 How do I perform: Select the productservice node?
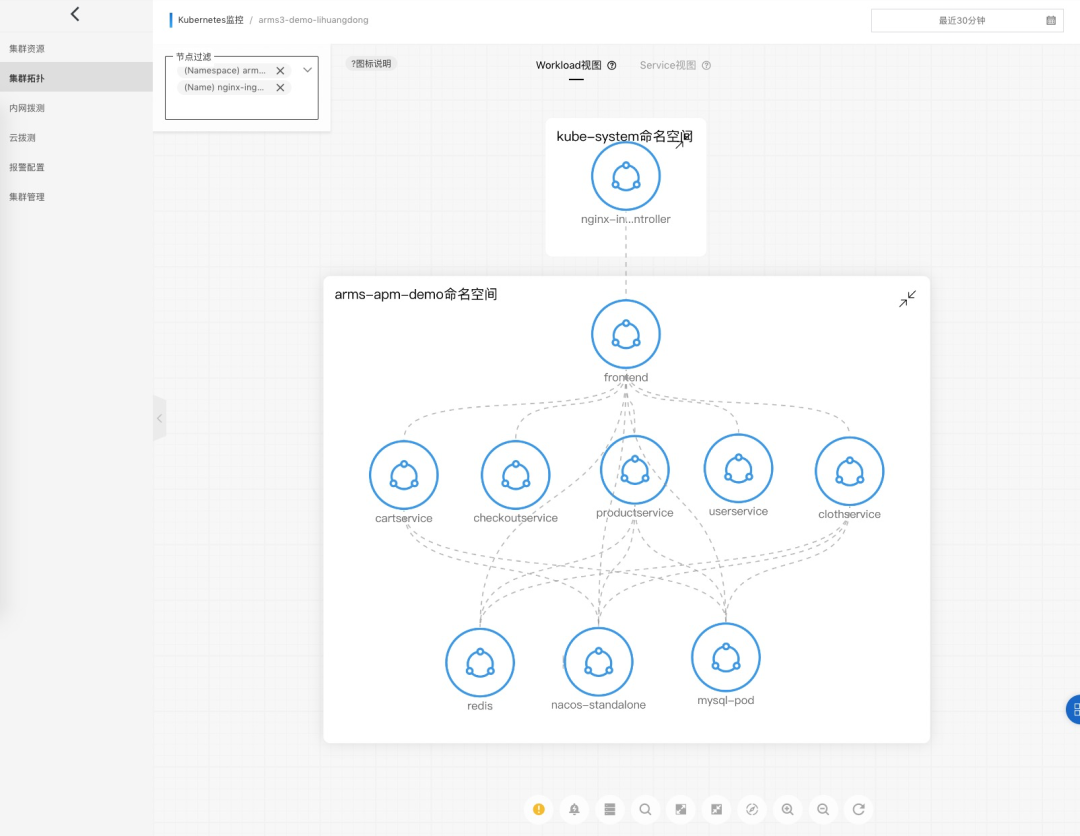tap(634, 470)
